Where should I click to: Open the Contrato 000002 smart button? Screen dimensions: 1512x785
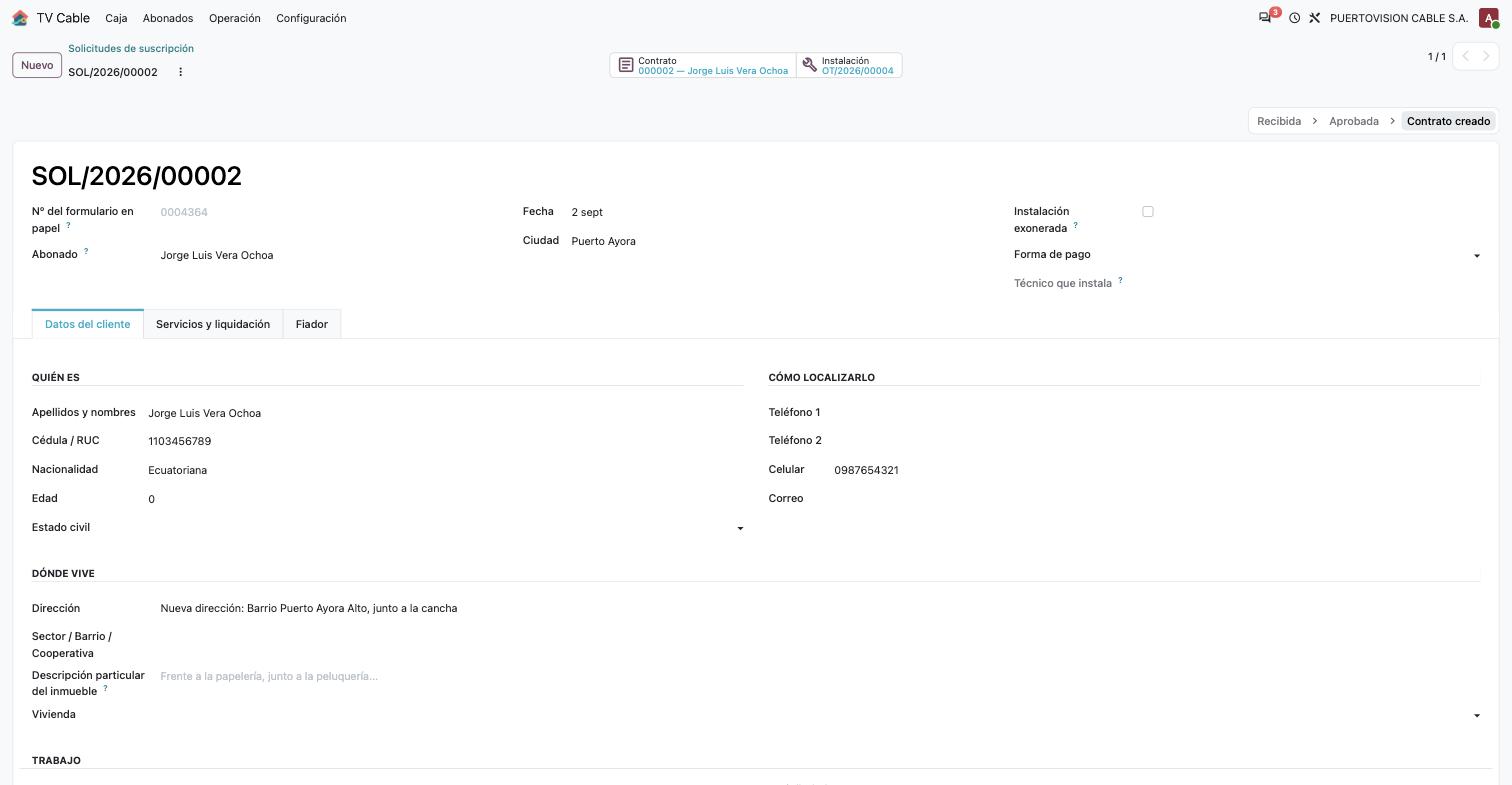(x=703, y=65)
